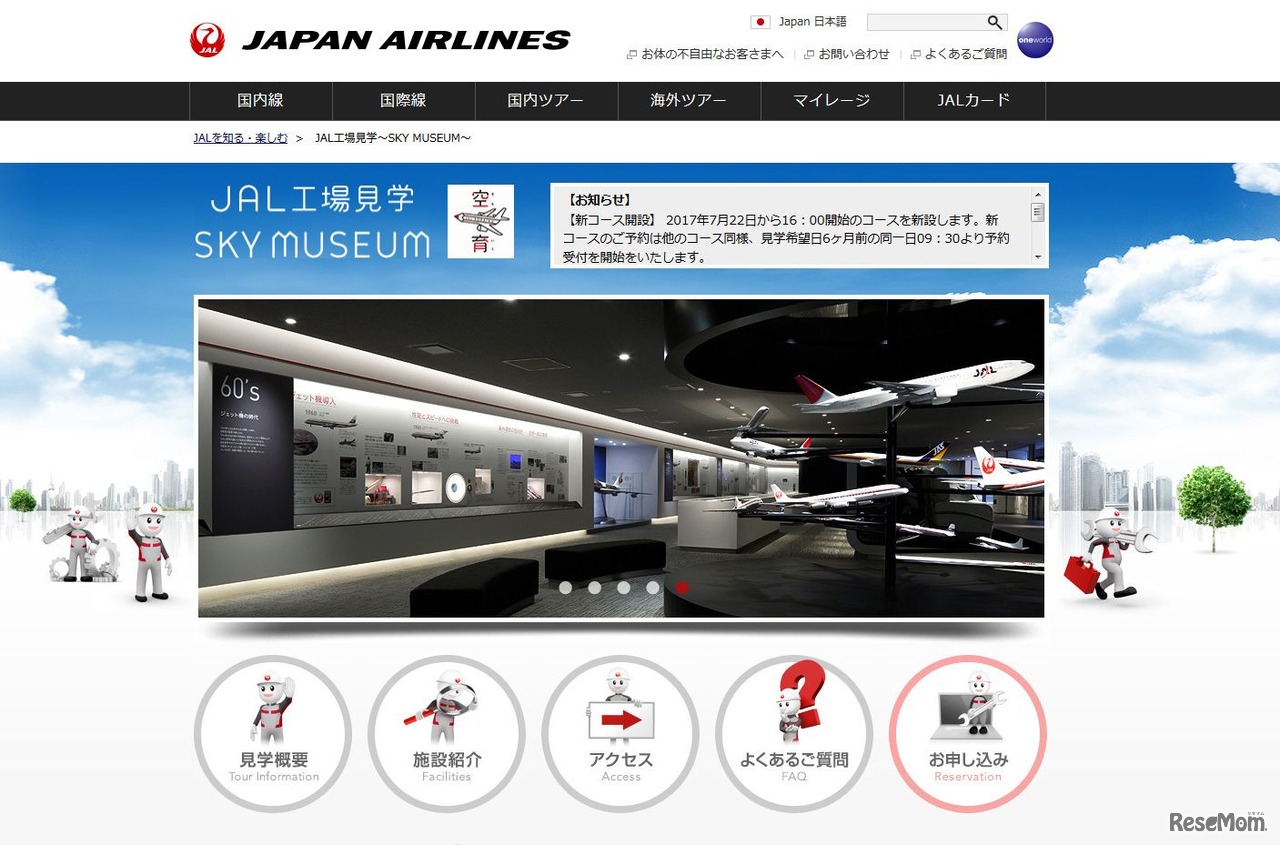The width and height of the screenshot is (1280, 845).
Task: Open the 国内線 navigation tab
Action: click(260, 101)
